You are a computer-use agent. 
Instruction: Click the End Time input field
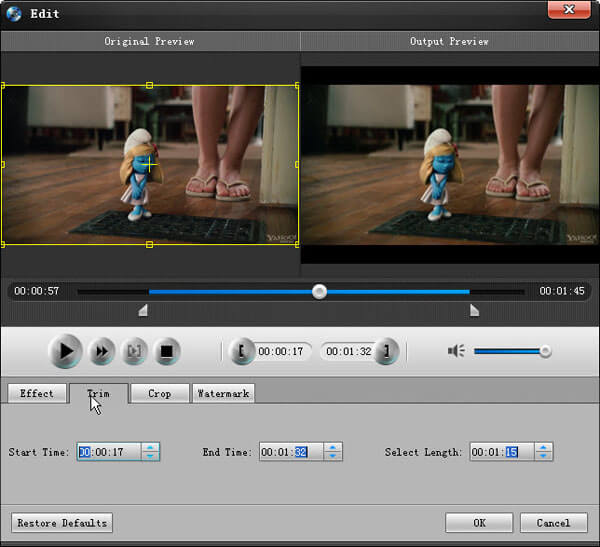[292, 452]
